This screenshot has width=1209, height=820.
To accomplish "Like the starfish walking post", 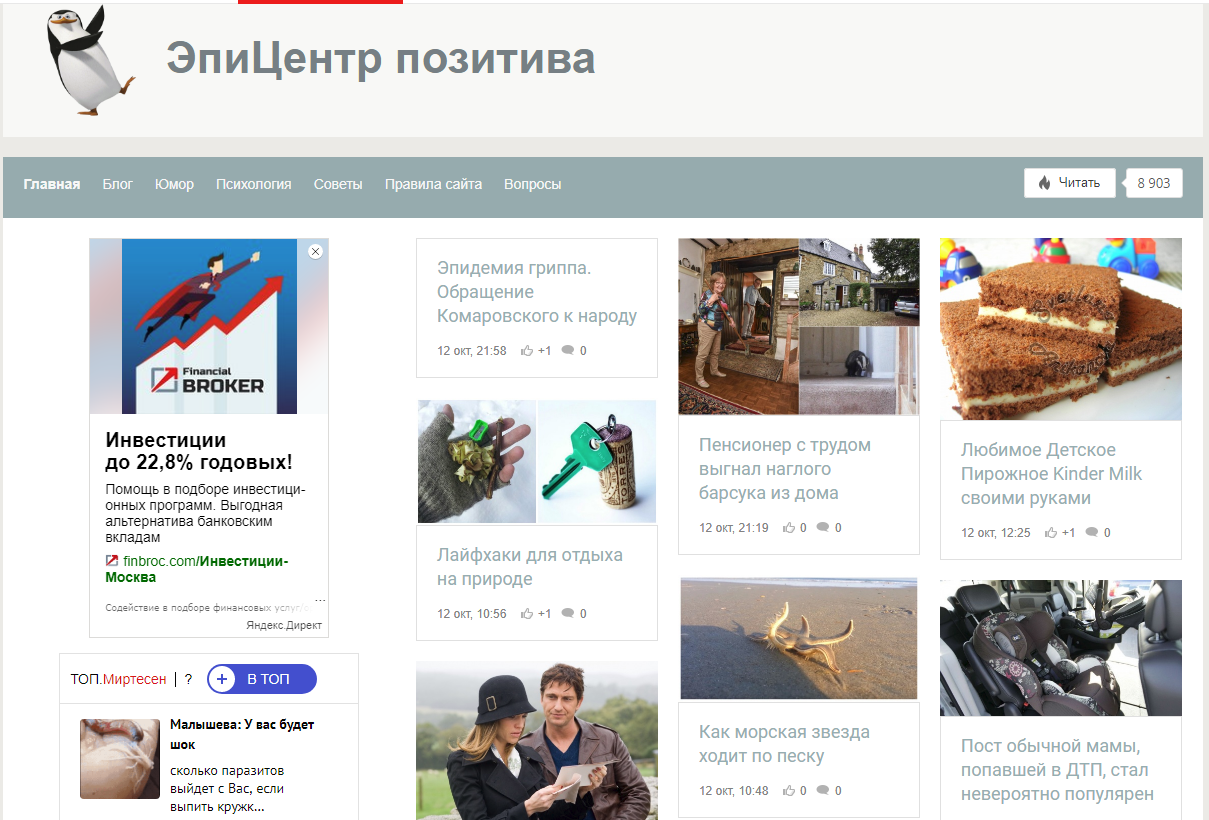I will pyautogui.click(x=789, y=791).
